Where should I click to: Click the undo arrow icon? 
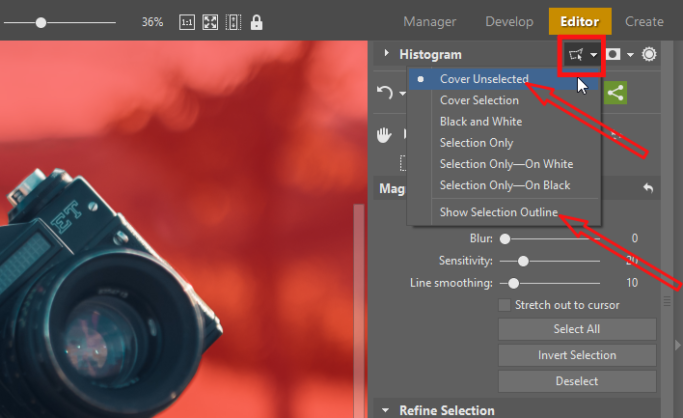(385, 92)
